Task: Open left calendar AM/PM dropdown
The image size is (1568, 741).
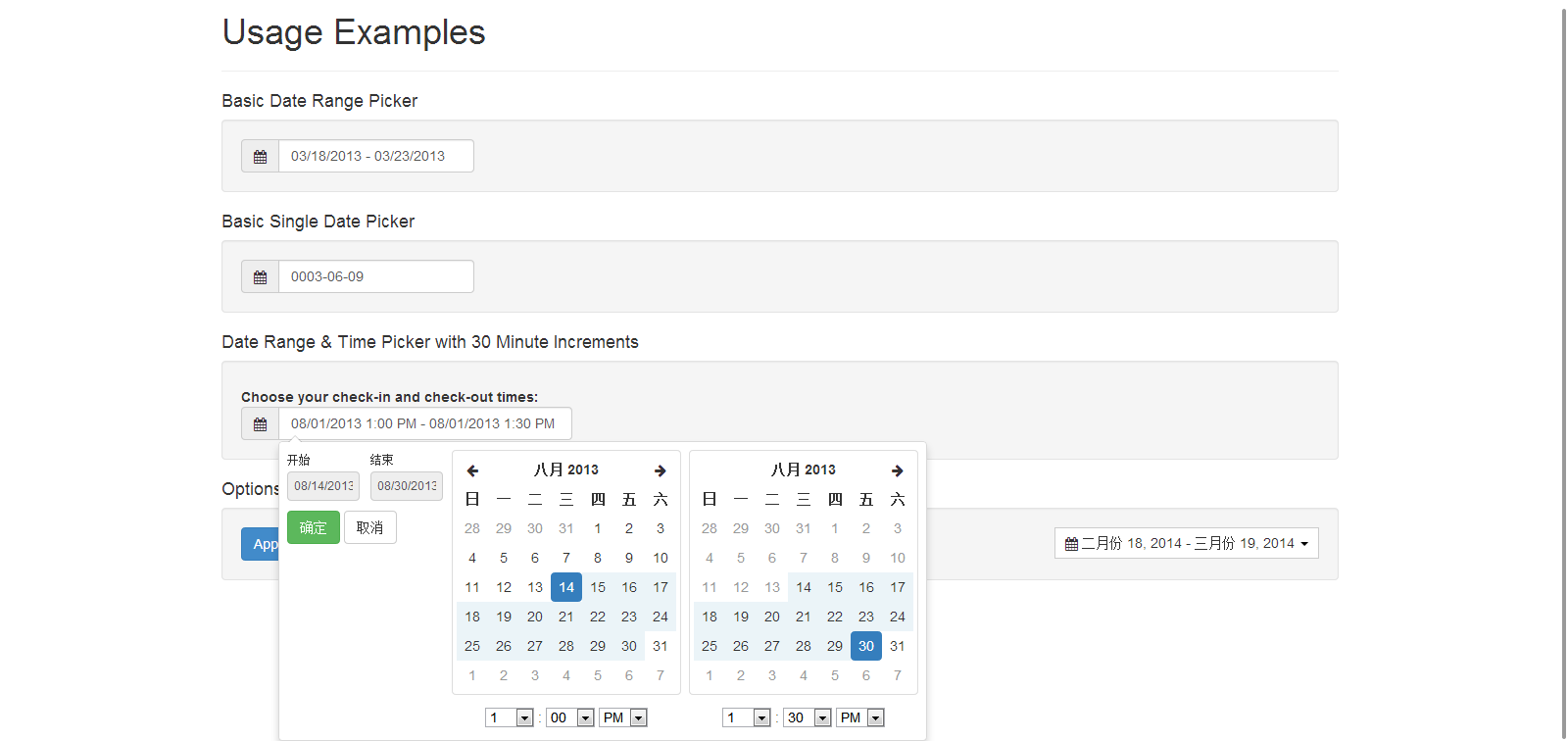Action: [x=623, y=717]
